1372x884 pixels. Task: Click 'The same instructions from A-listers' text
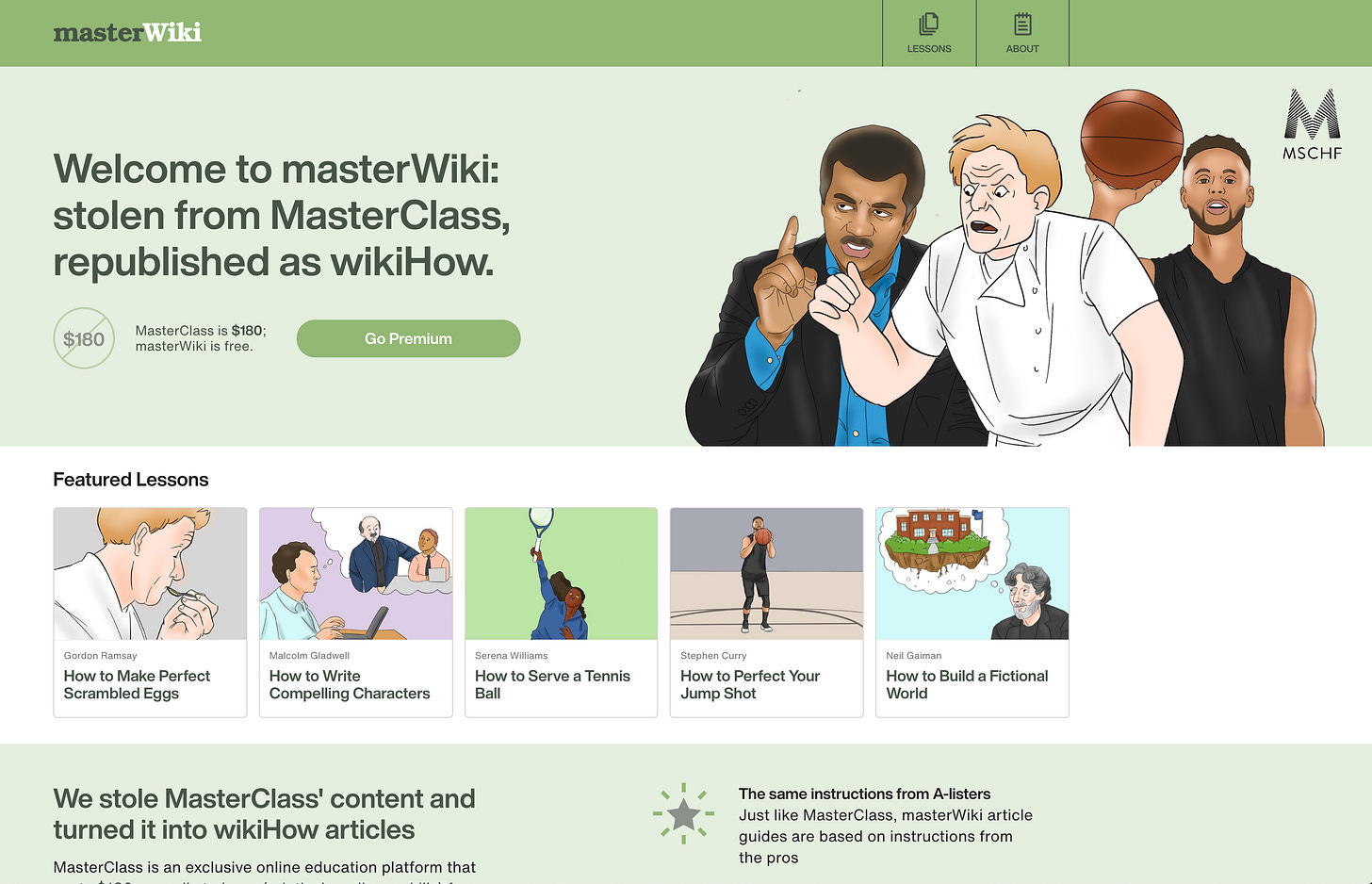point(864,794)
